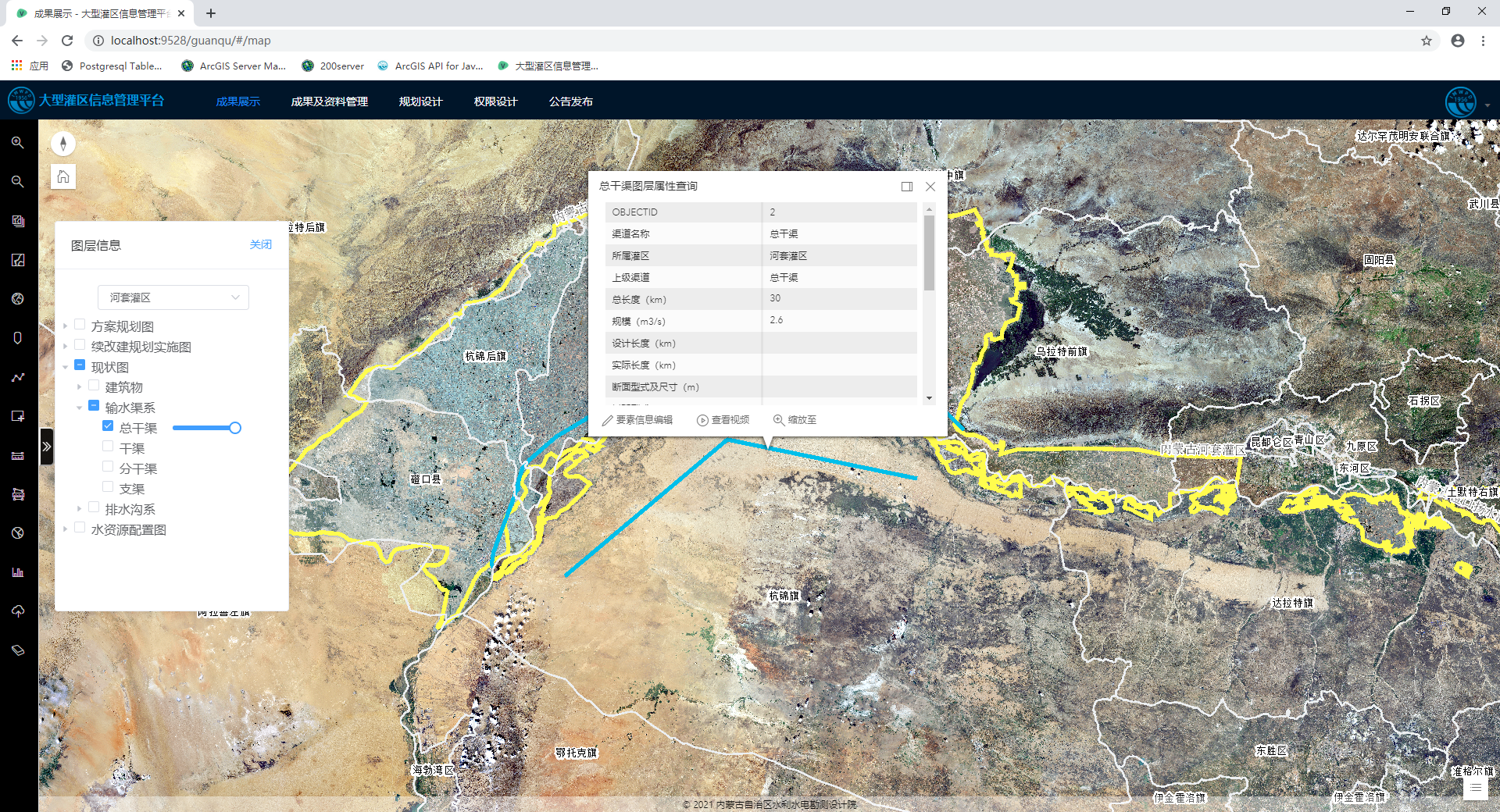Screen dimensions: 1500x812
Task: Click 要素信息编辑 button in popup
Action: pos(637,419)
